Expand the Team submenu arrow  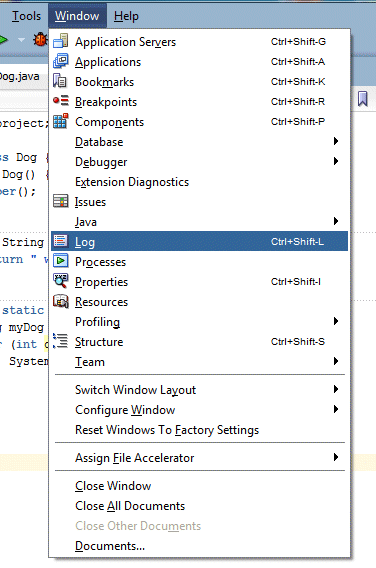click(x=336, y=361)
